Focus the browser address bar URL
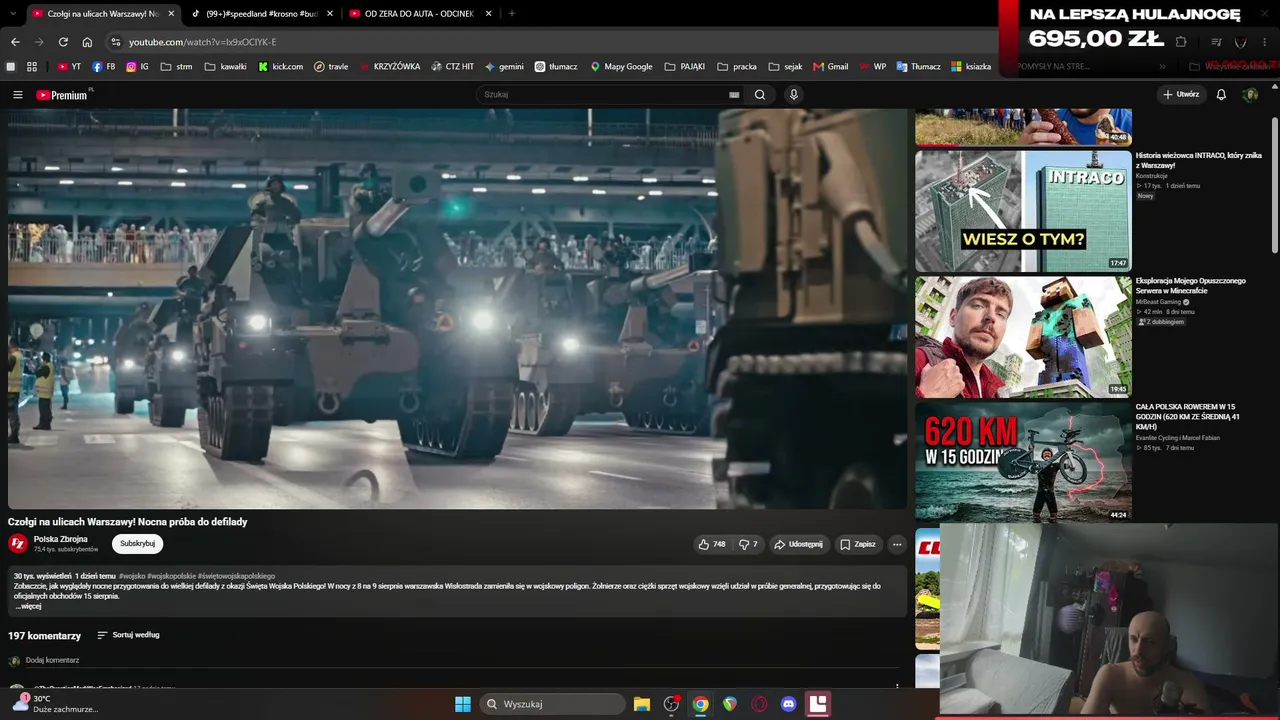 click(x=202, y=42)
